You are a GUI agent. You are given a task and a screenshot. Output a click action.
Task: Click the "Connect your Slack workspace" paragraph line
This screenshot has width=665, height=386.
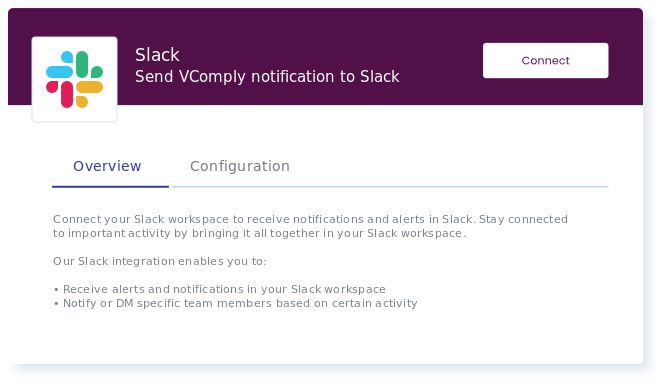(310, 219)
